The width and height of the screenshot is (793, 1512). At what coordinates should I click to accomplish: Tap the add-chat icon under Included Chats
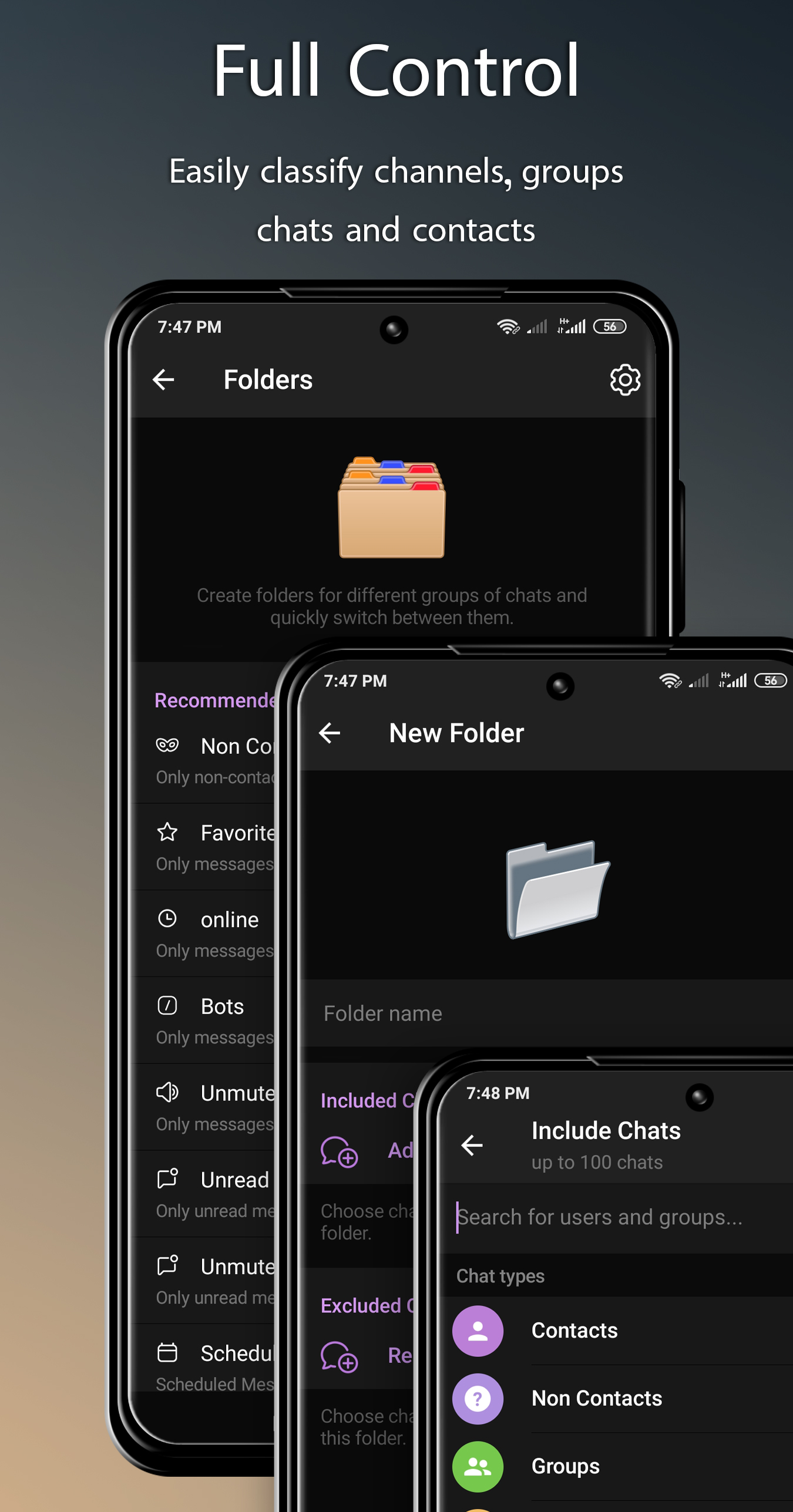[x=339, y=1151]
